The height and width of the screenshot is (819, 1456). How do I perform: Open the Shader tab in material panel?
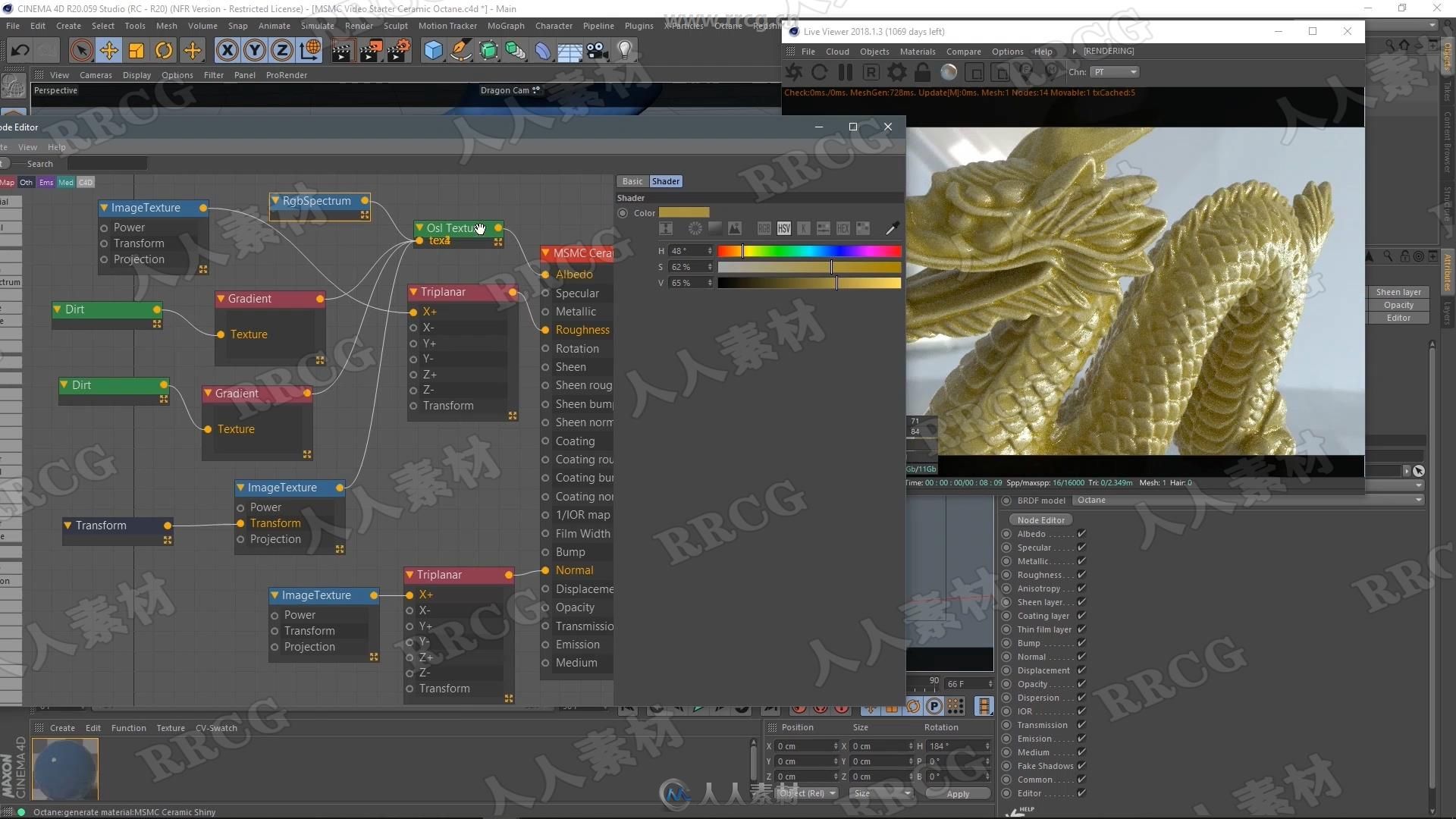click(665, 181)
